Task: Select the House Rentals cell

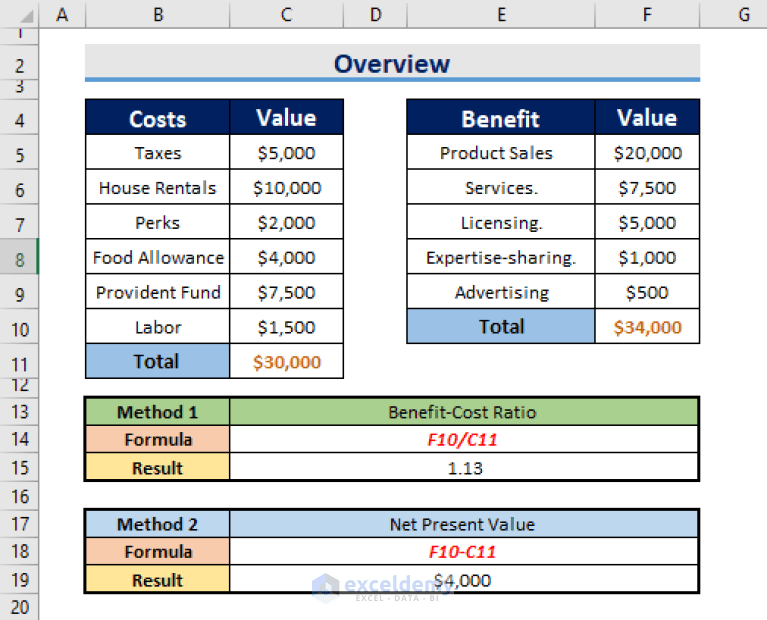Action: tap(158, 187)
